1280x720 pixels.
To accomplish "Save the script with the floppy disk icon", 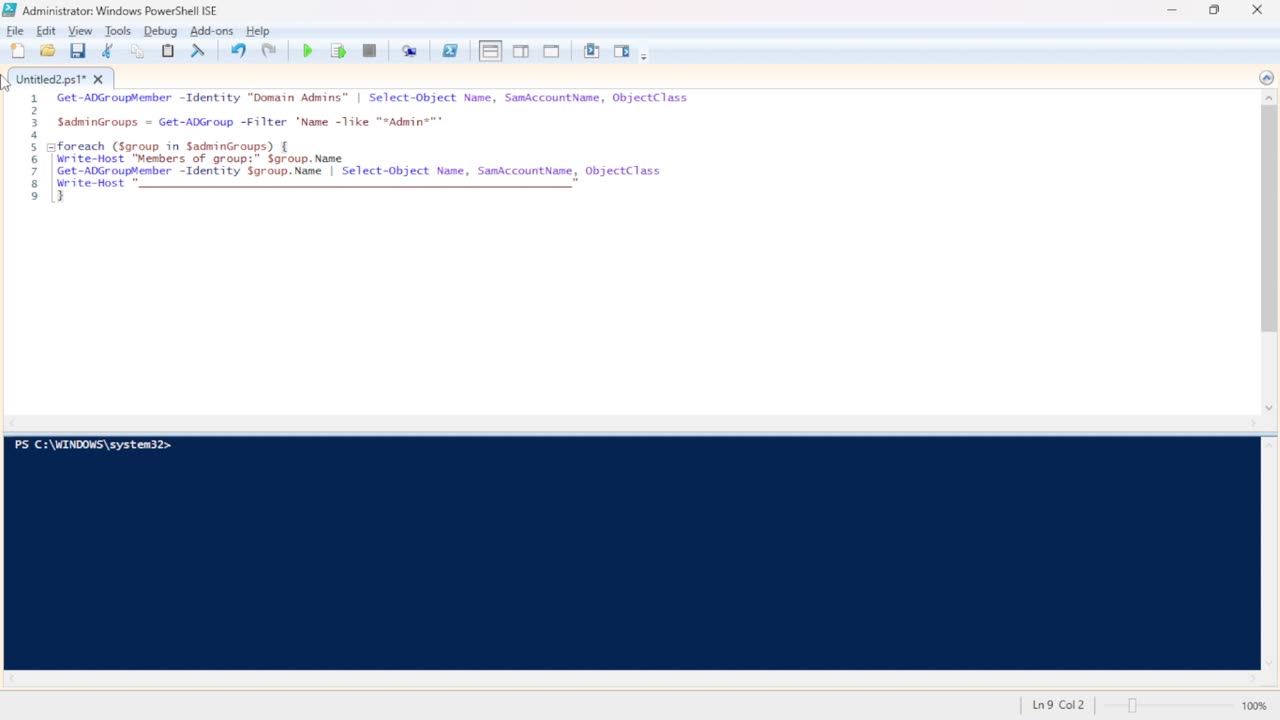I will (x=77, y=51).
